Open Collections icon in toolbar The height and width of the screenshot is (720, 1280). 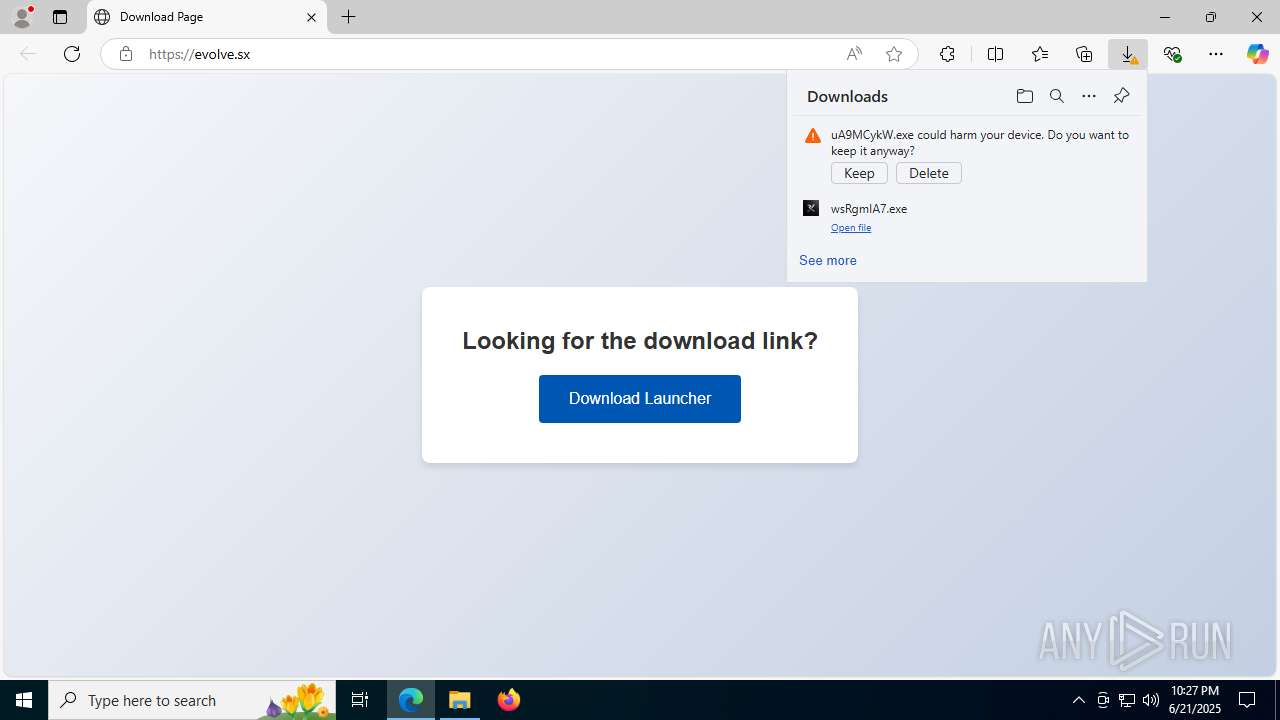[1084, 54]
